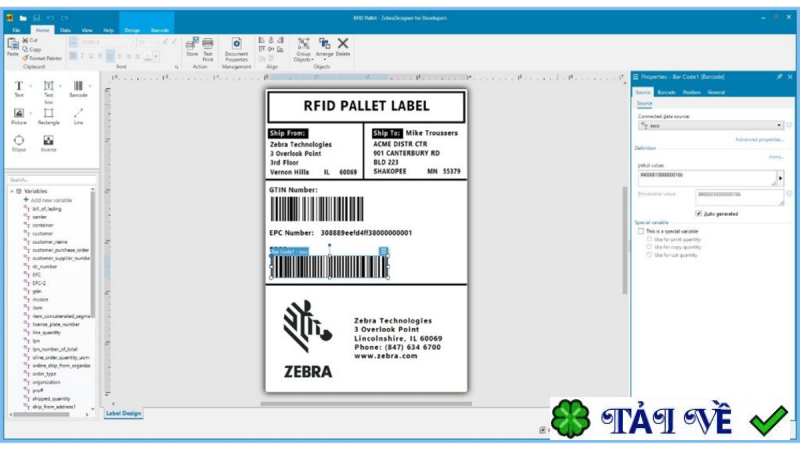
Task: Click the undo arrow in title bar
Action: [x=50, y=18]
